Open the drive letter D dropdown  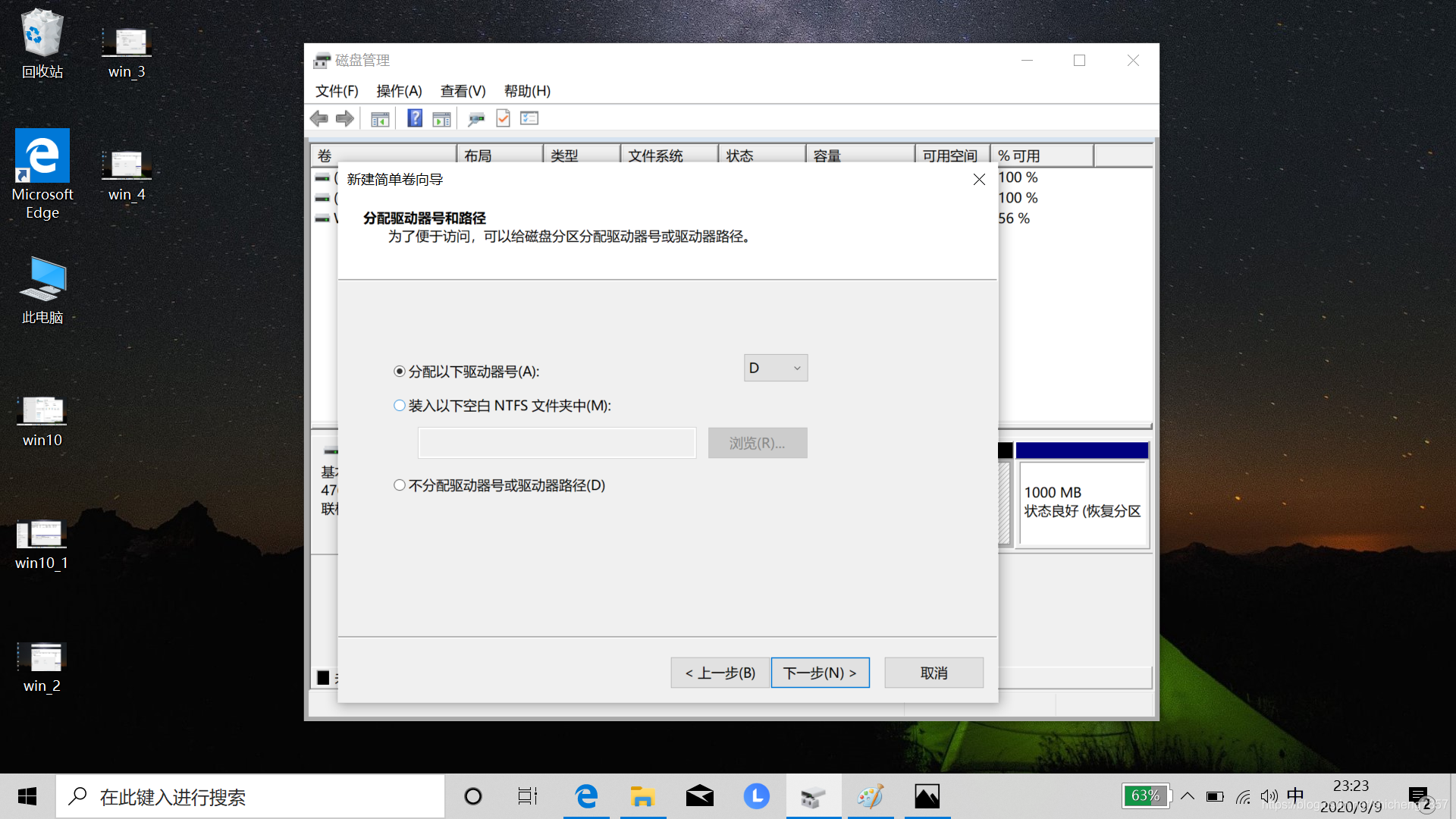[x=775, y=369]
